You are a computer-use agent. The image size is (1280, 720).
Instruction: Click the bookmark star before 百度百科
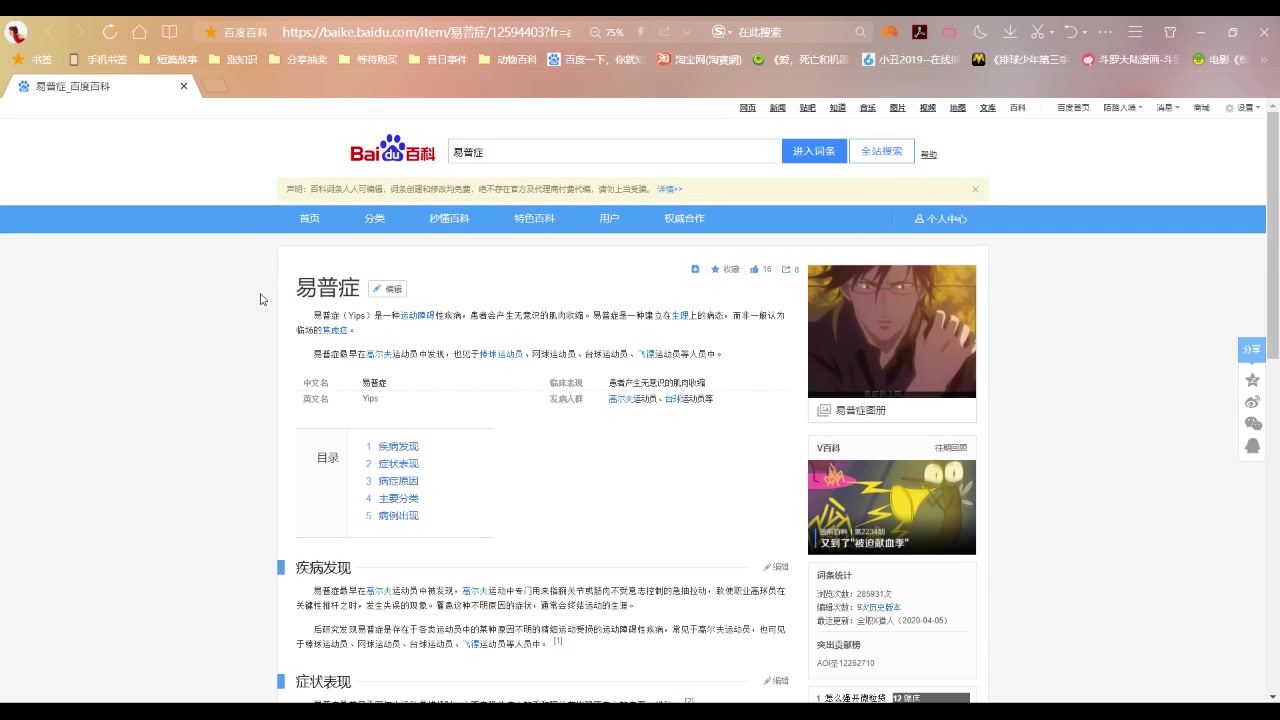click(211, 32)
